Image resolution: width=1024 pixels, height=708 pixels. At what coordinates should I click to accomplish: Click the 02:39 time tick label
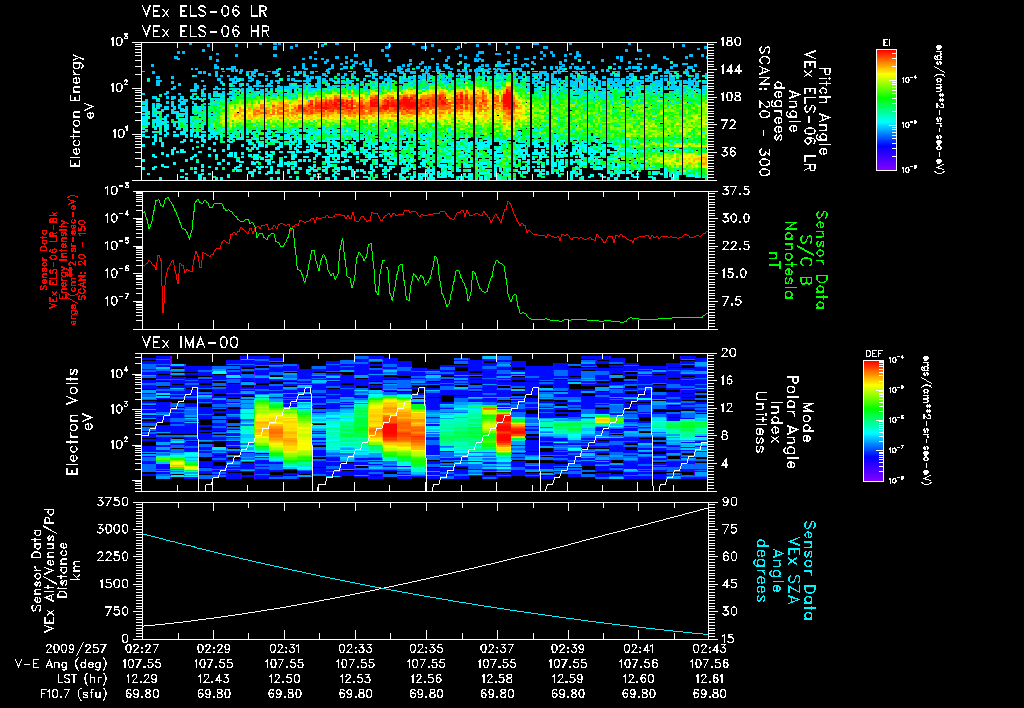point(568,649)
